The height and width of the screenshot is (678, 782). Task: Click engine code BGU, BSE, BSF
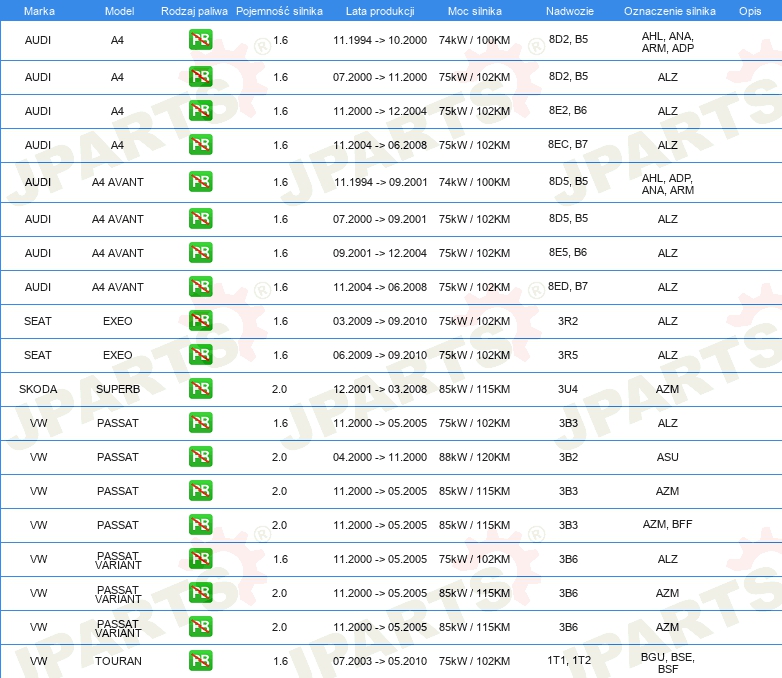668,663
